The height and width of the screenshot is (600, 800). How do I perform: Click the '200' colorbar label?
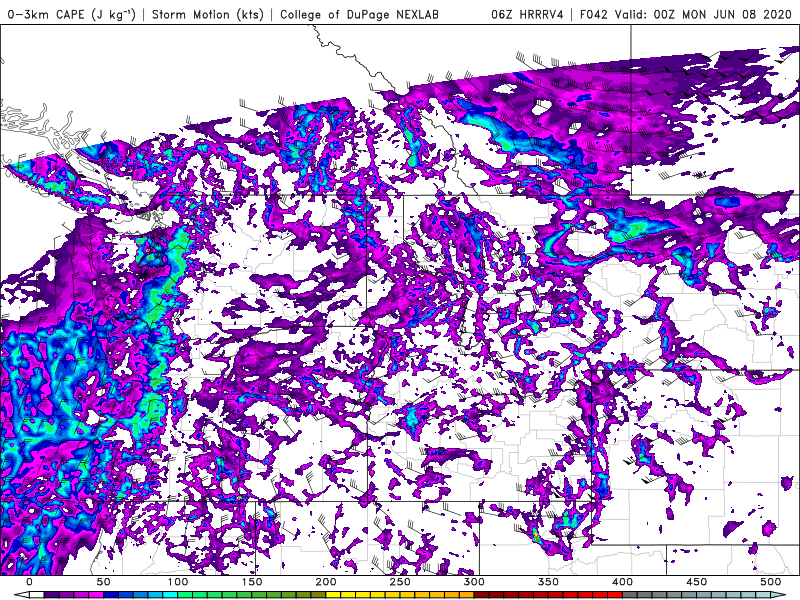click(x=326, y=582)
